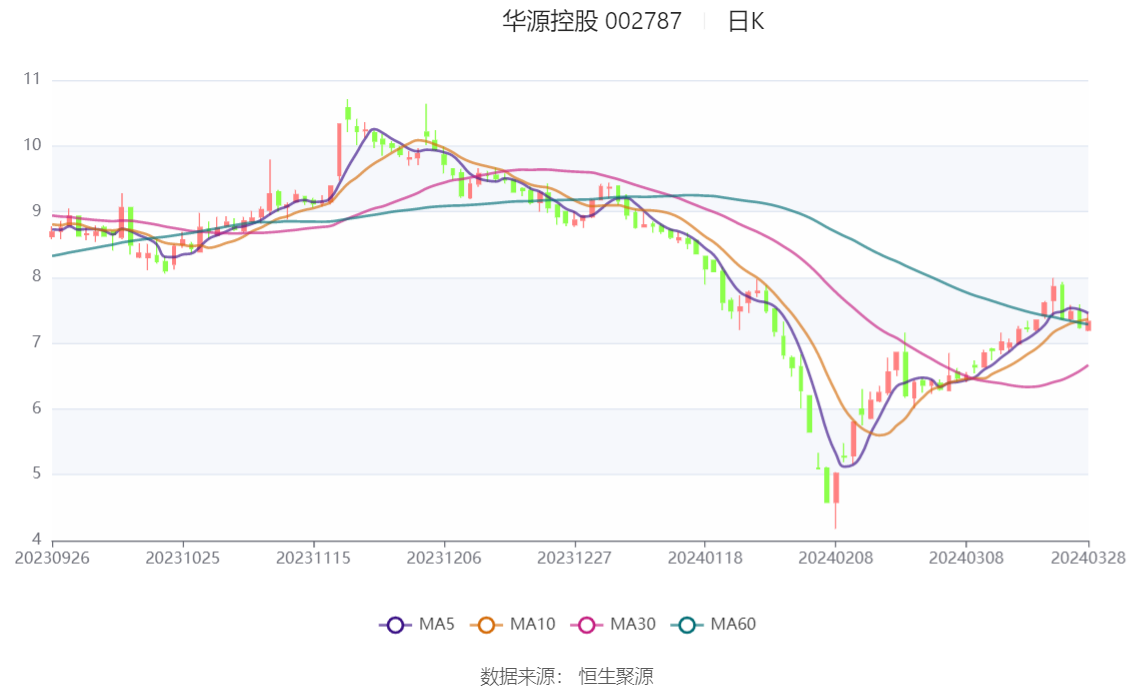1134x689 pixels.
Task: Click the 11 price axis label
Action: [x=32, y=79]
